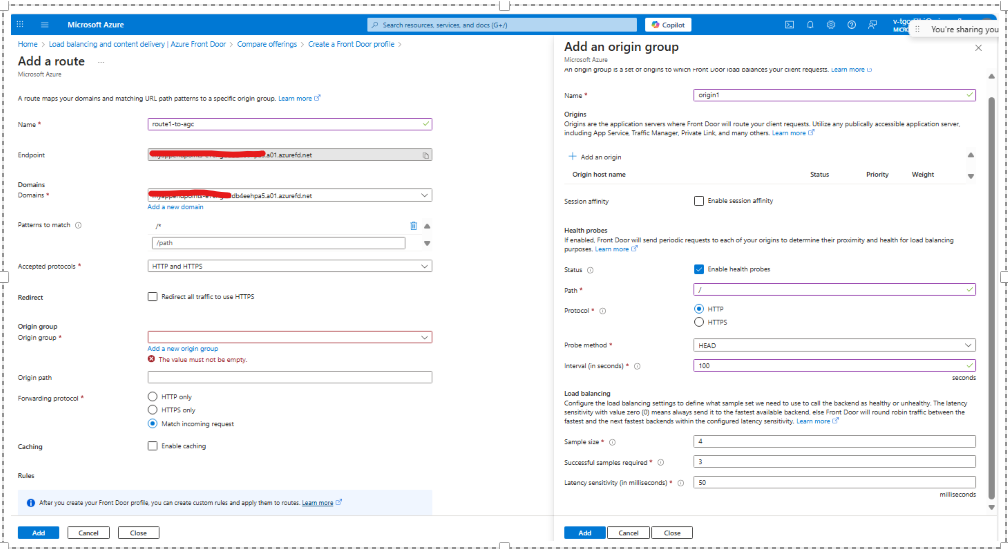Close the Add an origin group panel
This screenshot has width=1008, height=549.
pos(978,48)
